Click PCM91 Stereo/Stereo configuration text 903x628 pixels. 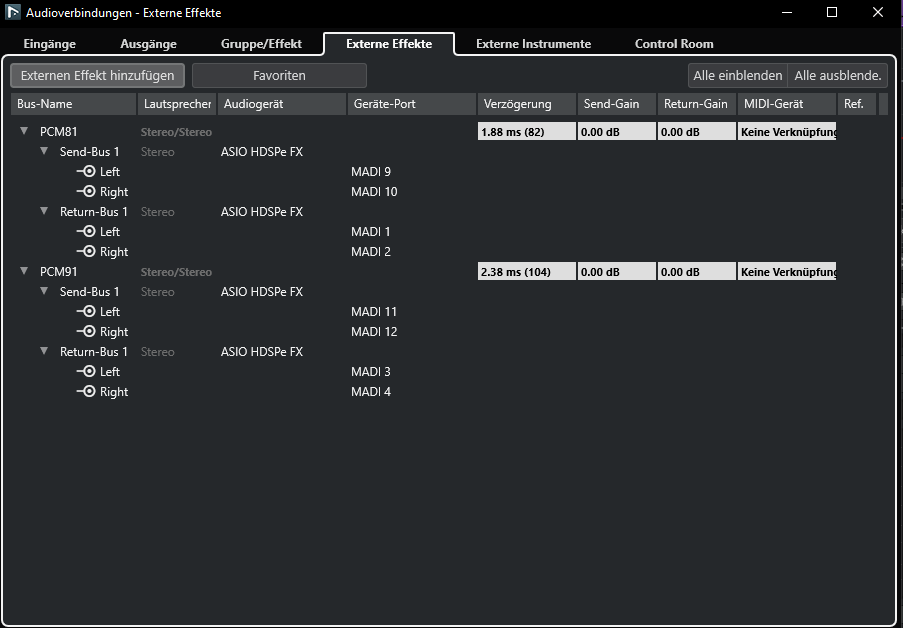point(176,272)
